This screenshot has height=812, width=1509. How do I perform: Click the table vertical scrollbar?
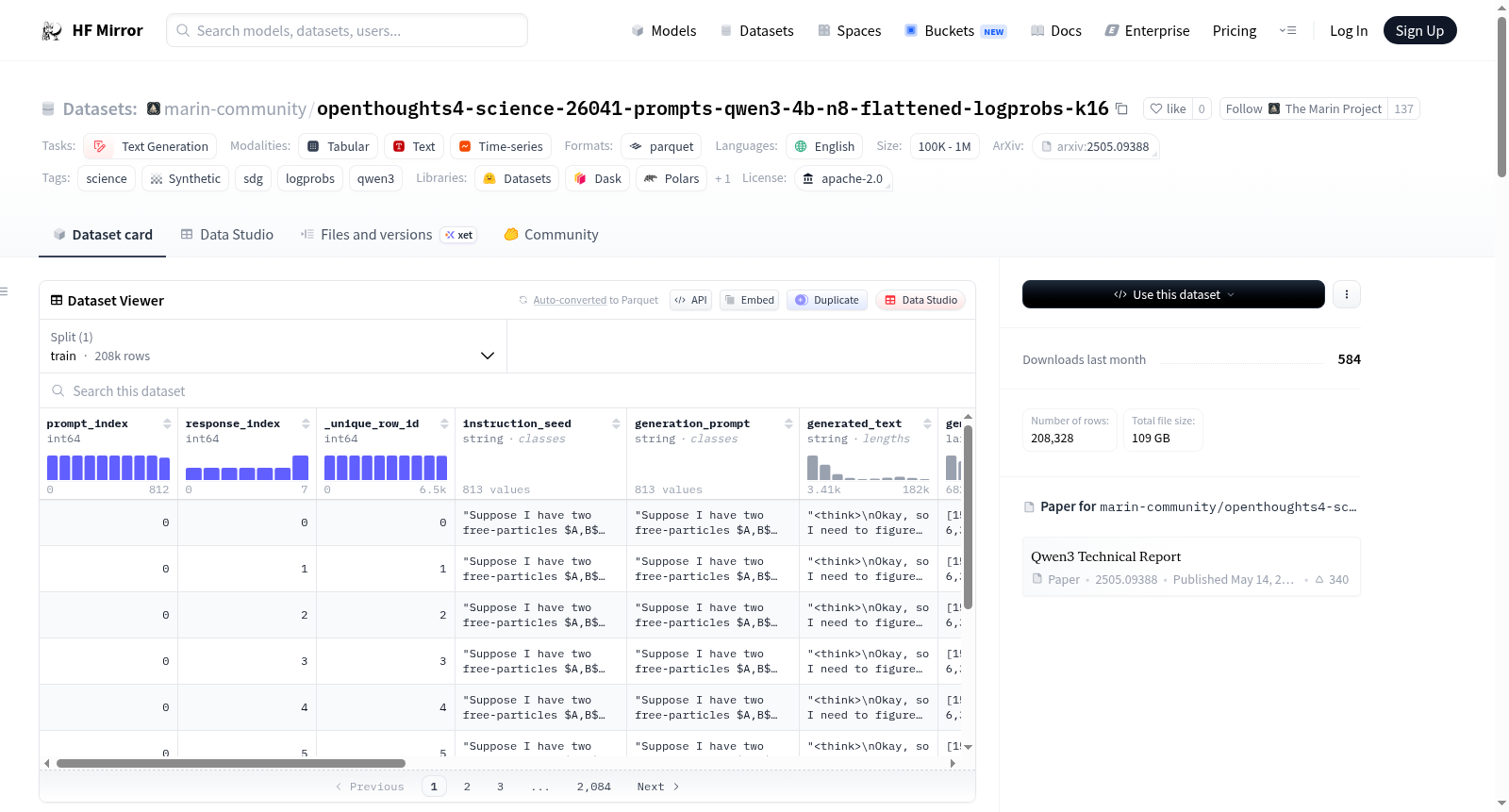tap(968, 517)
